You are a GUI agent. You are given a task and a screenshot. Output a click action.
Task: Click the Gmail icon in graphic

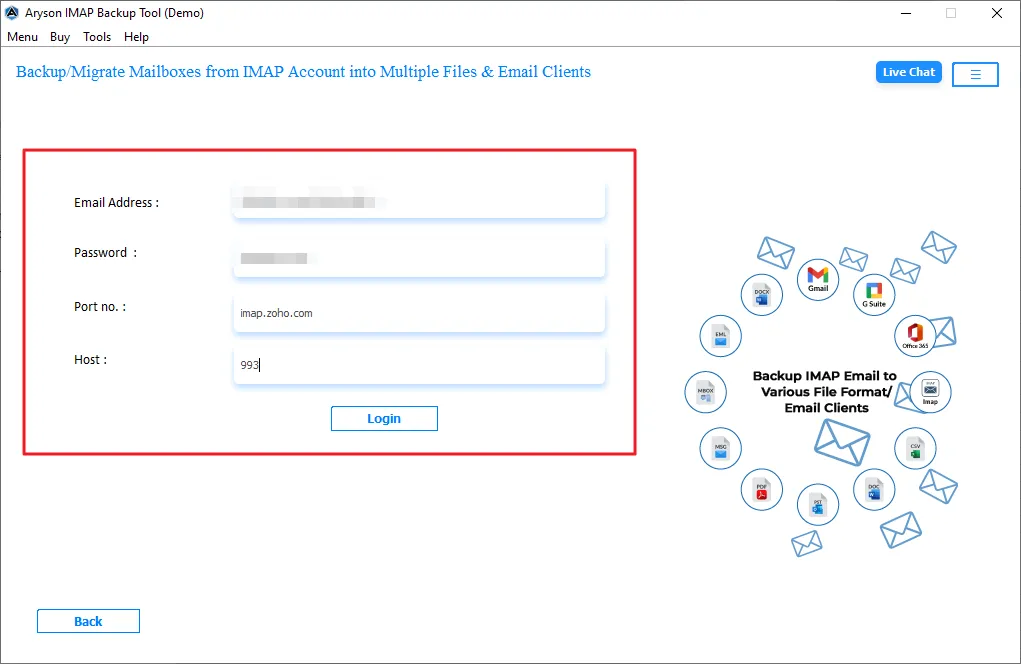click(818, 279)
